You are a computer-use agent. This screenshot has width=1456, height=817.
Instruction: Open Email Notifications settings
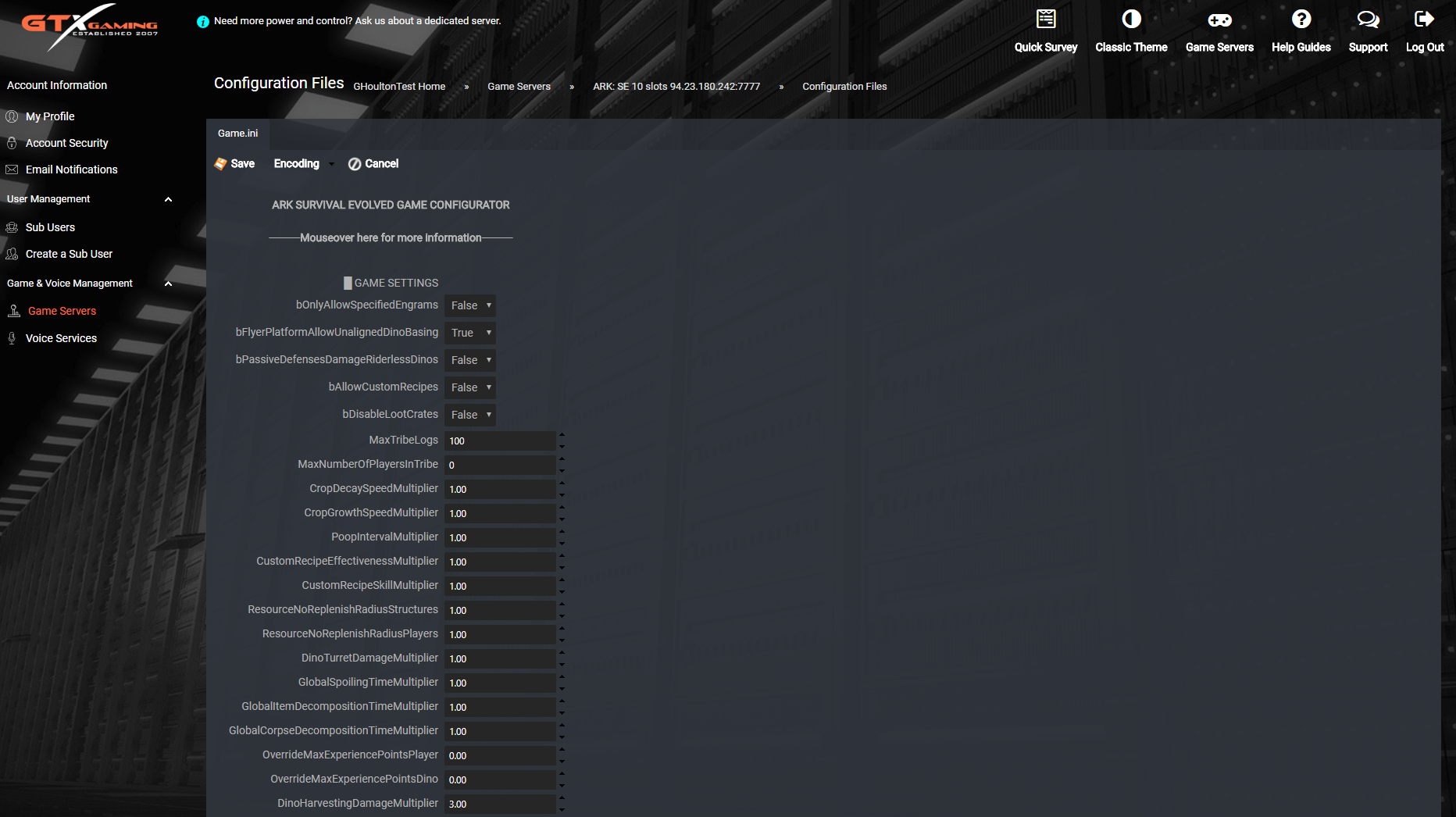72,169
